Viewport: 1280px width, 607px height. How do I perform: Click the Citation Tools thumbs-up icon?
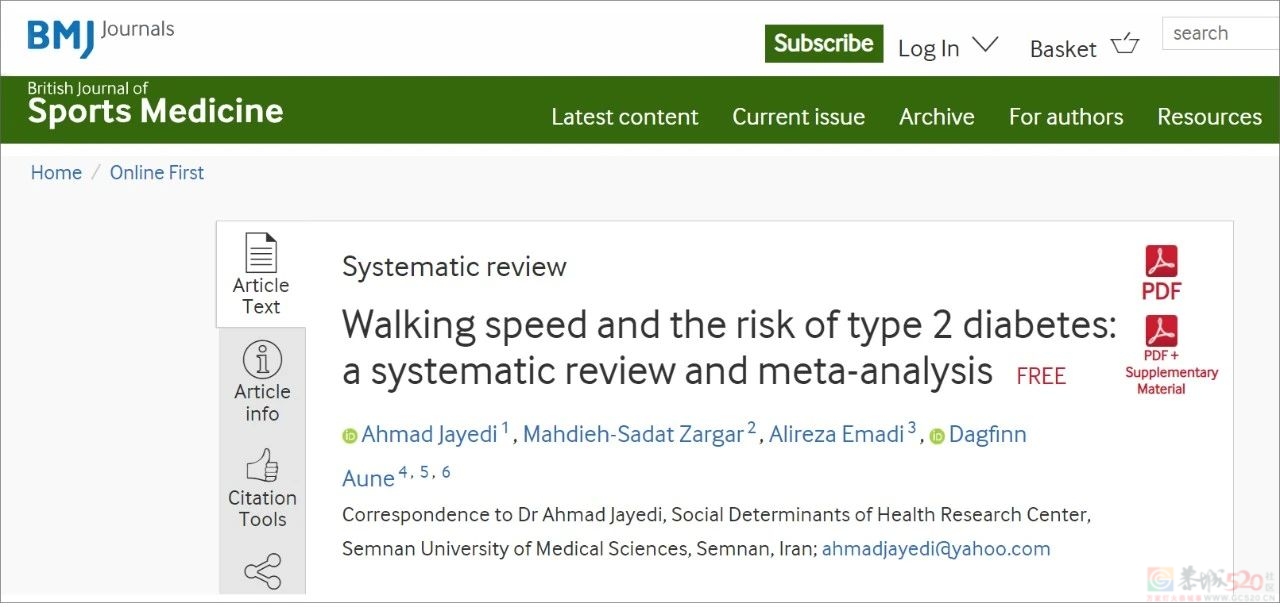(262, 465)
